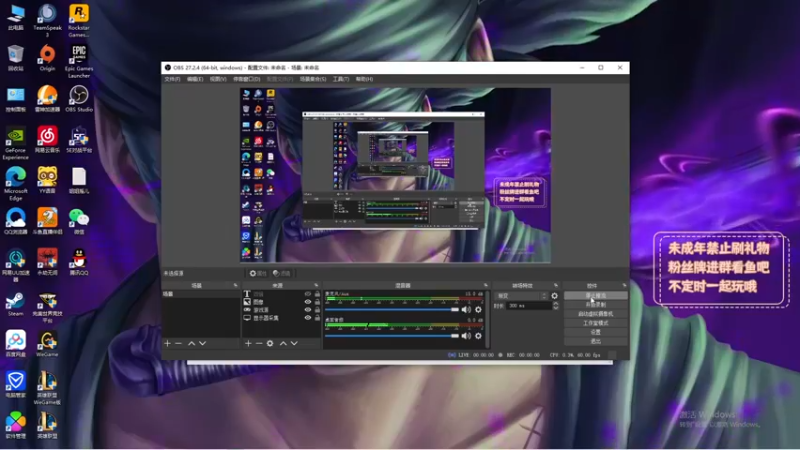Select the text source T icon row
The width and height of the screenshot is (800, 450).
pyautogui.click(x=281, y=294)
